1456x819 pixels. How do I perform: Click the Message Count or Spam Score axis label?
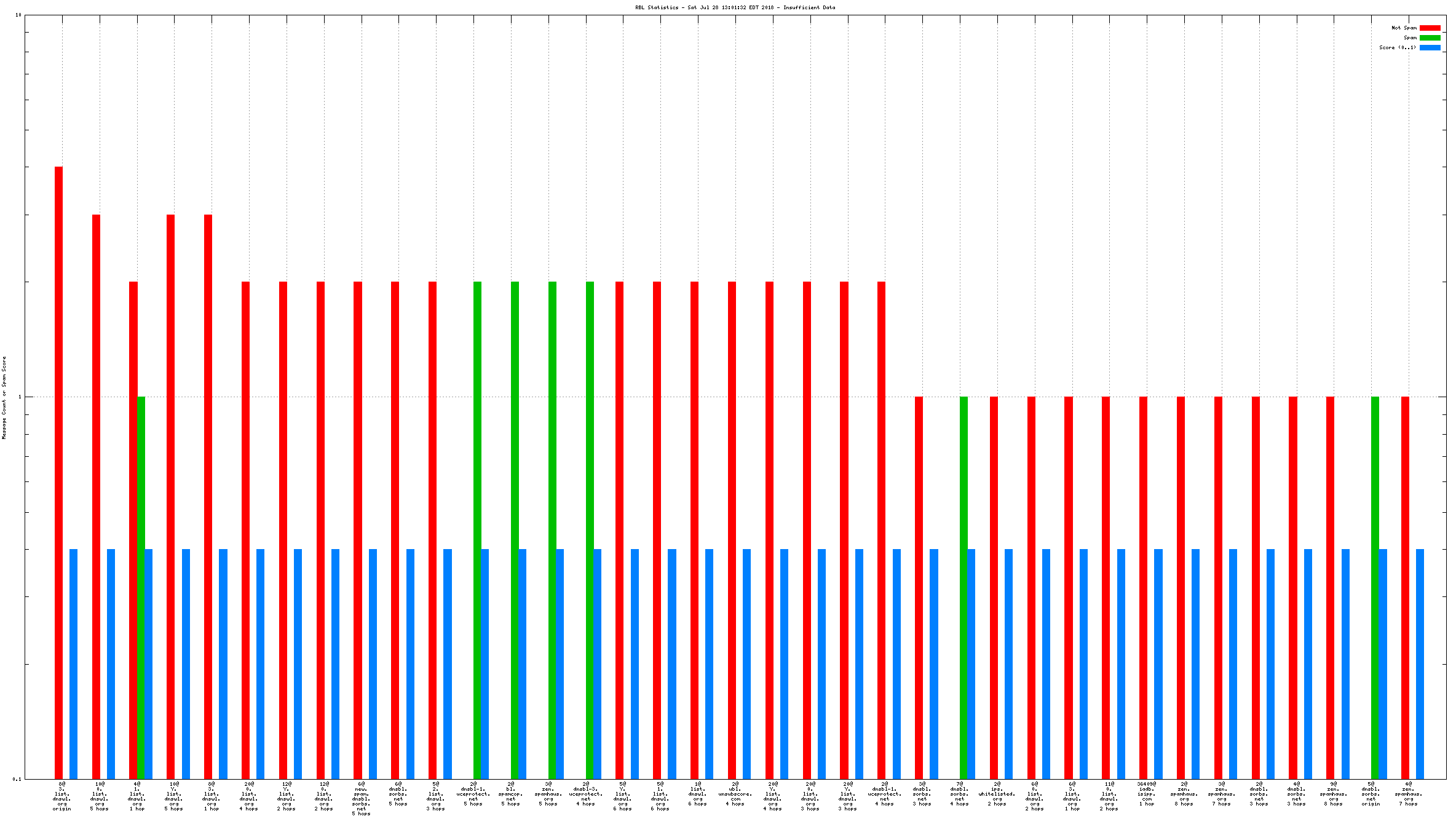(4, 397)
